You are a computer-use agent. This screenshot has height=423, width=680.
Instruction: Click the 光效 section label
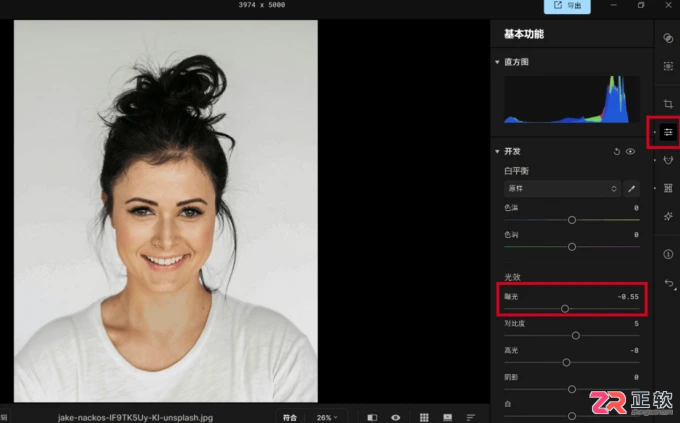(512, 277)
